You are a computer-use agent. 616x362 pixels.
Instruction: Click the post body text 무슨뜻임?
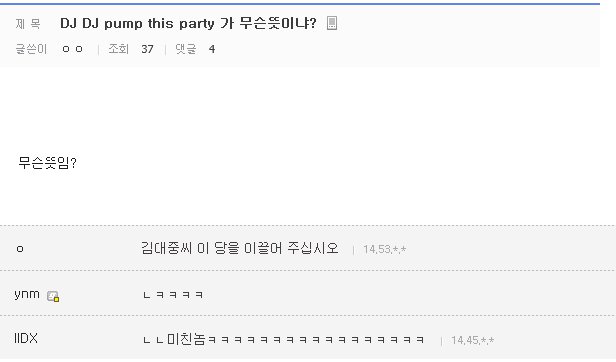(47, 163)
